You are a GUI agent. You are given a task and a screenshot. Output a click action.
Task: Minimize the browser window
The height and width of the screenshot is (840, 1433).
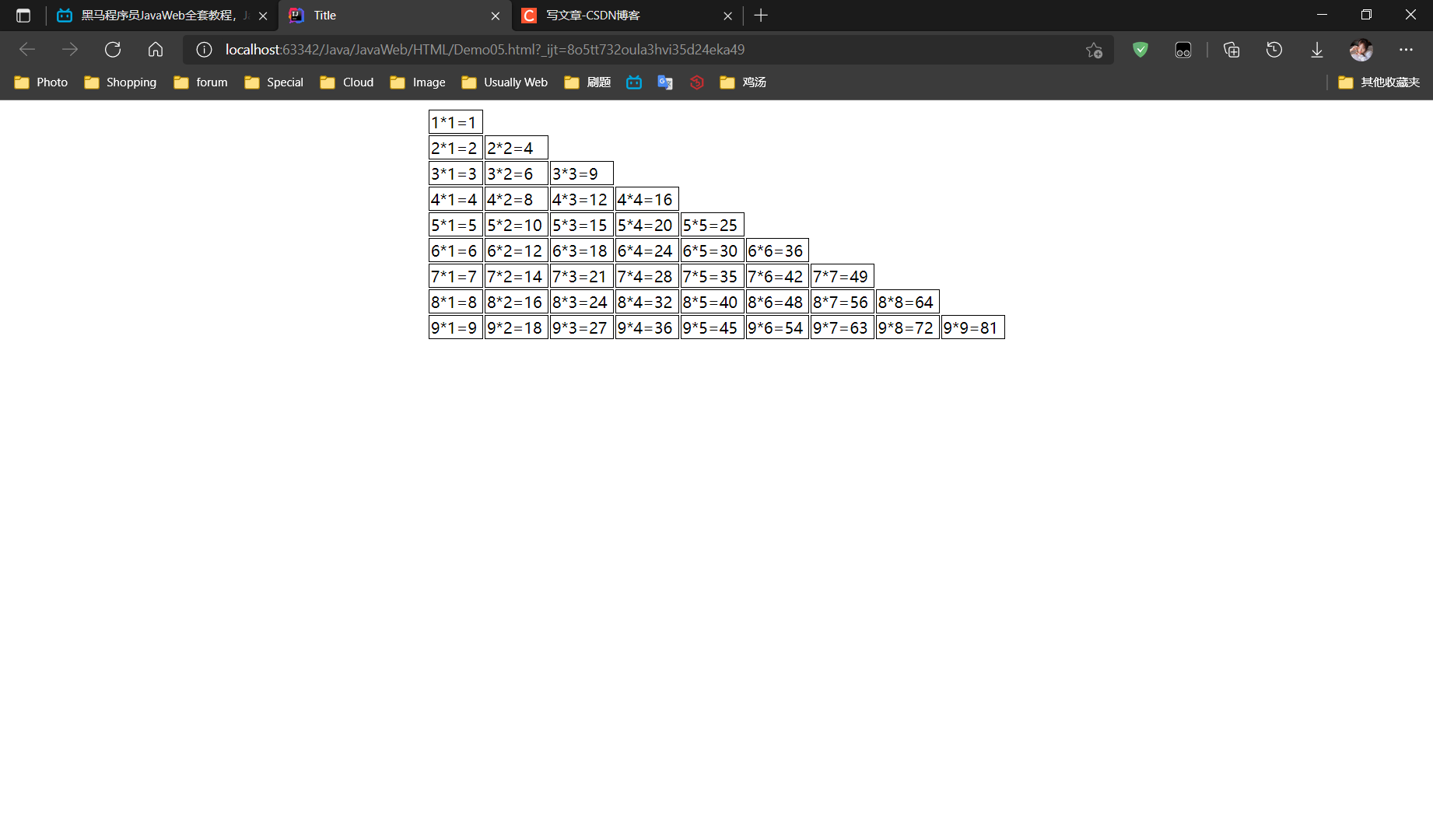[1322, 15]
